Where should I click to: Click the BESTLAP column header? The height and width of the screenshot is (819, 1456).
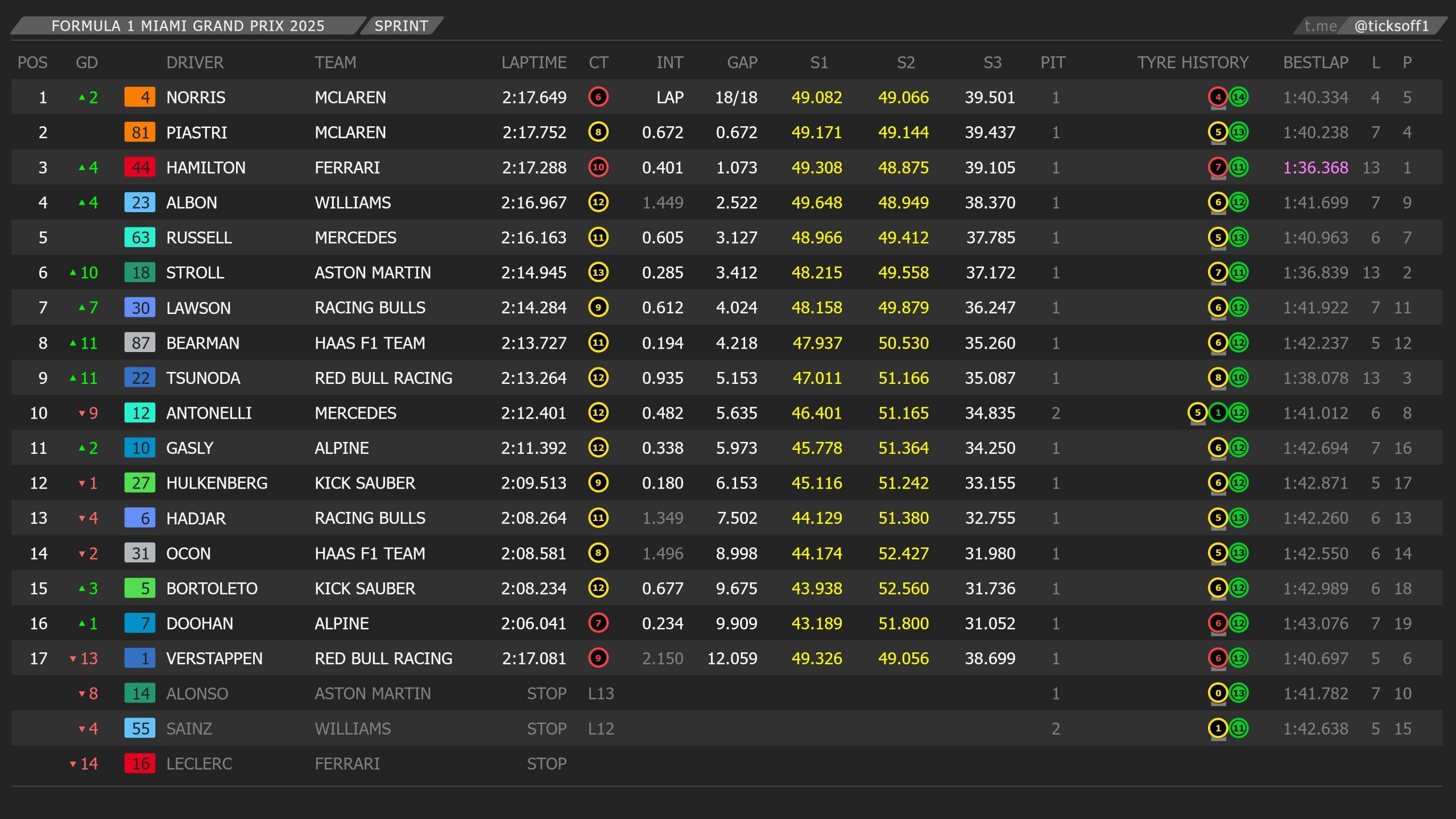(x=1316, y=62)
